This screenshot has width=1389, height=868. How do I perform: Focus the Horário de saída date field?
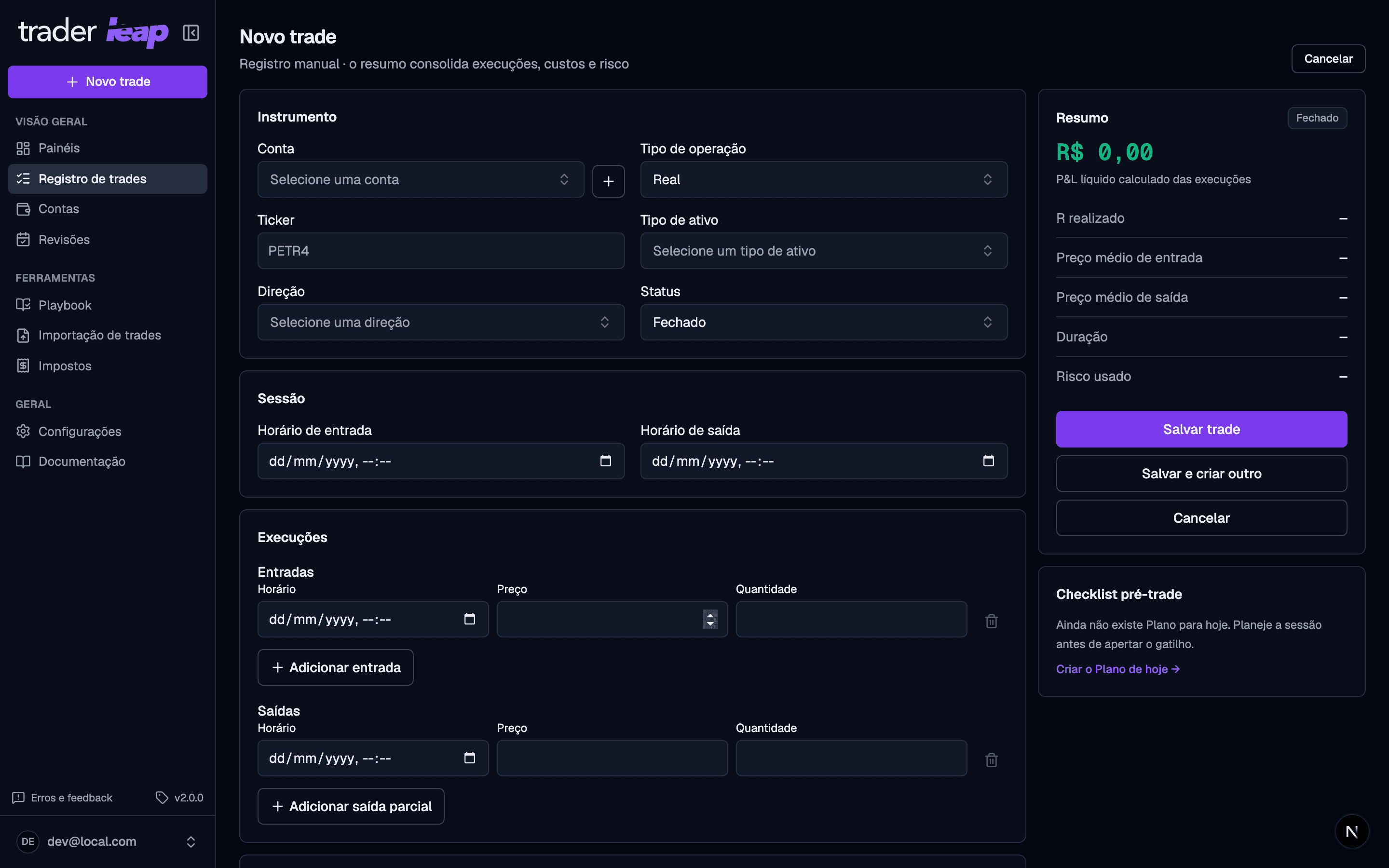pos(824,461)
